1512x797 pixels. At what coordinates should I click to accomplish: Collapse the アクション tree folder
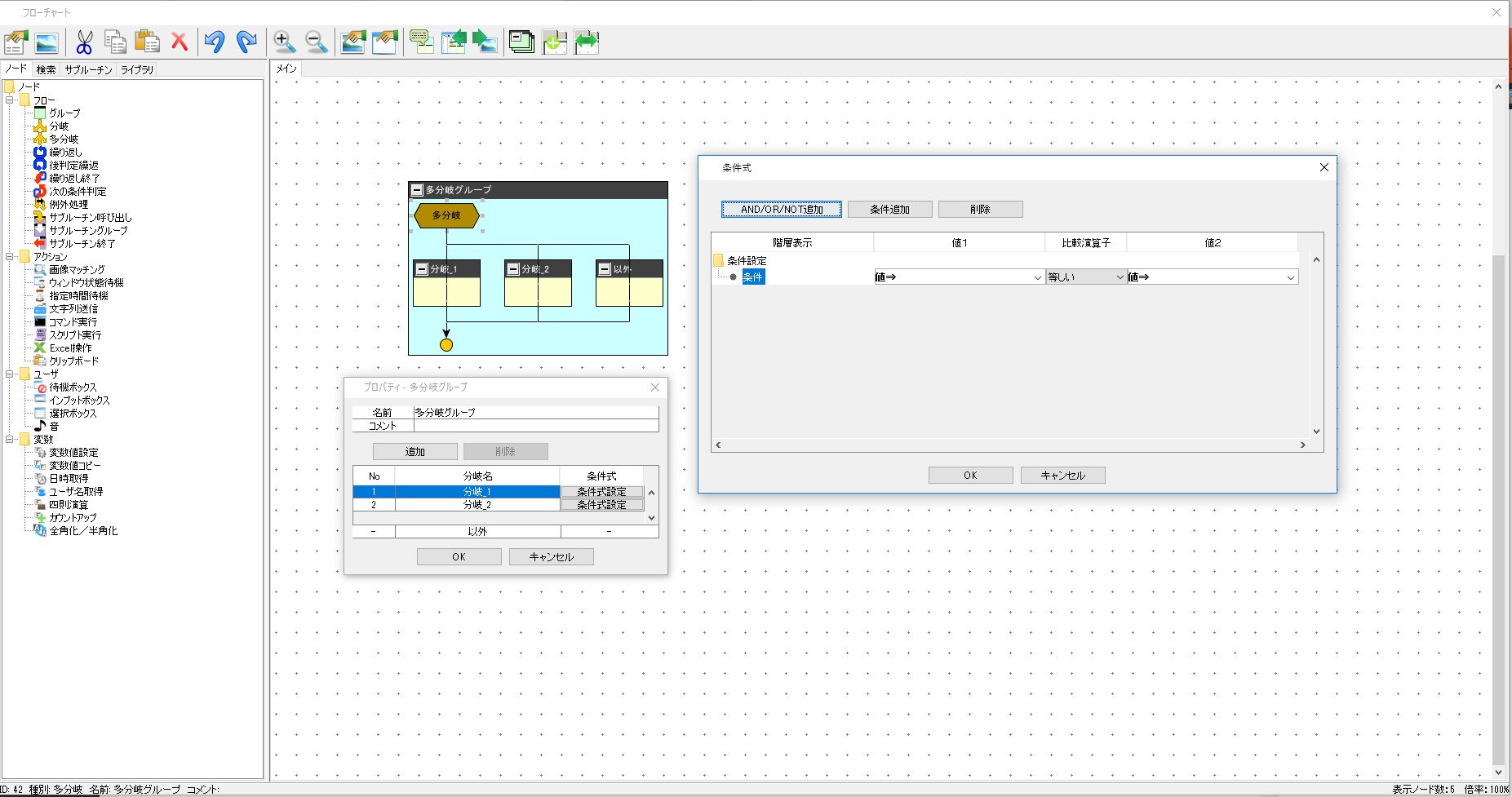point(10,257)
